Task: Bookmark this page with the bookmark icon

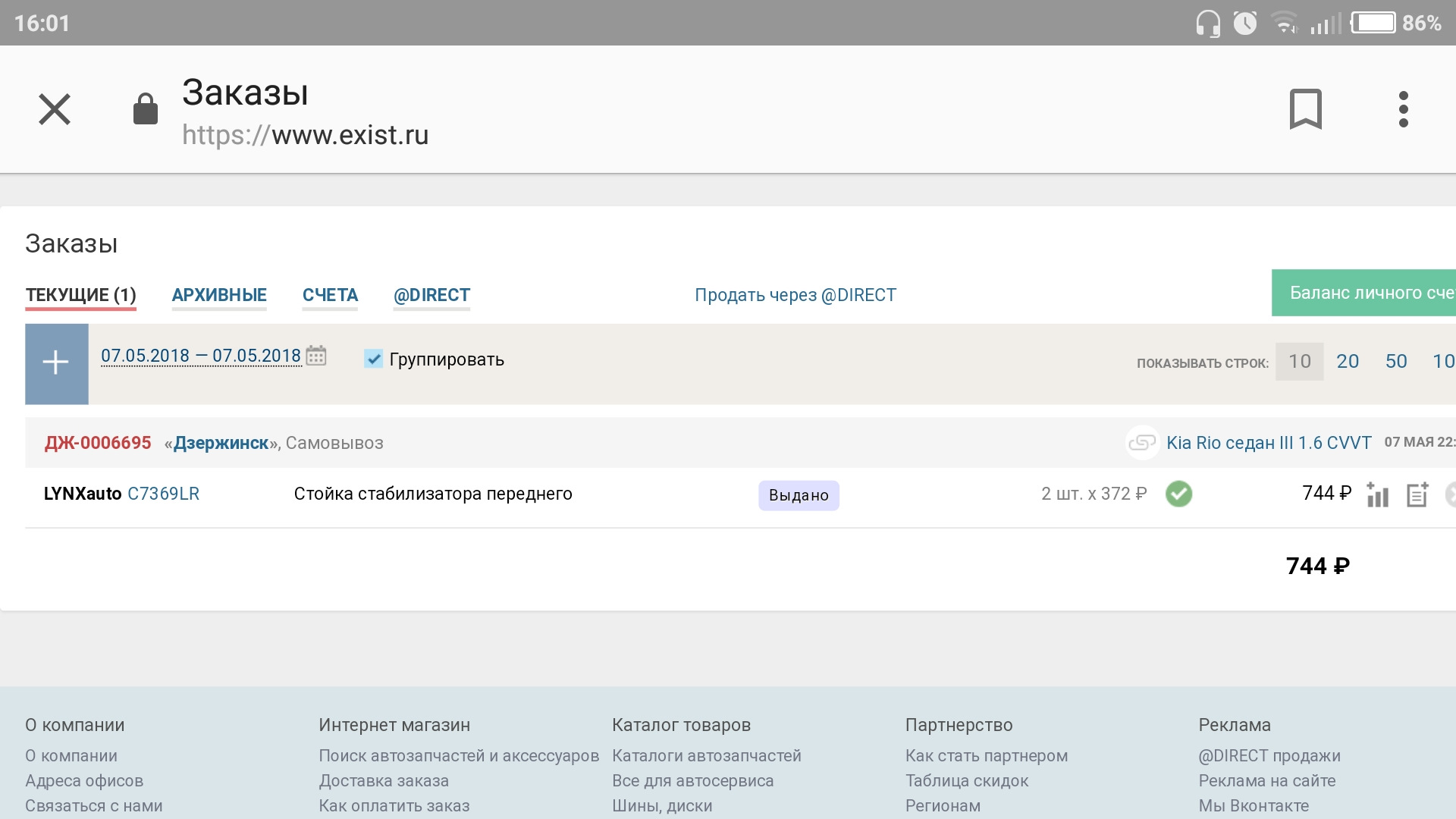Action: (x=1305, y=109)
